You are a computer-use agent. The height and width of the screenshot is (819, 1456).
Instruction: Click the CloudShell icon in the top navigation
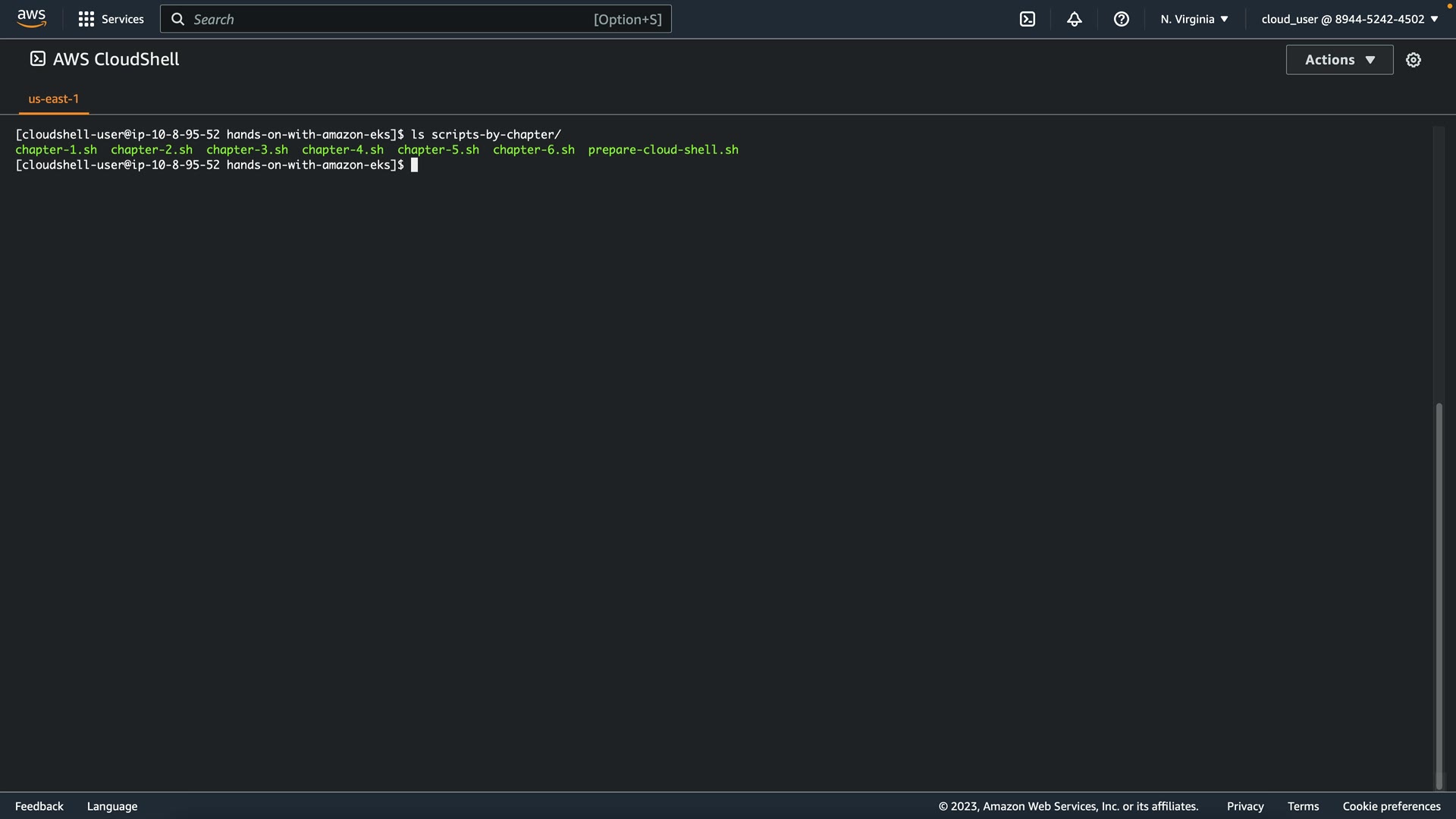click(x=1028, y=19)
